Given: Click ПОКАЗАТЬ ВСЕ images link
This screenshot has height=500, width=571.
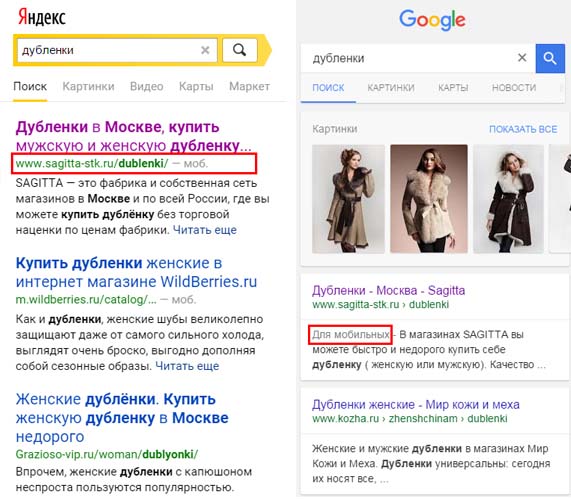Looking at the screenshot, I should click(x=523, y=129).
